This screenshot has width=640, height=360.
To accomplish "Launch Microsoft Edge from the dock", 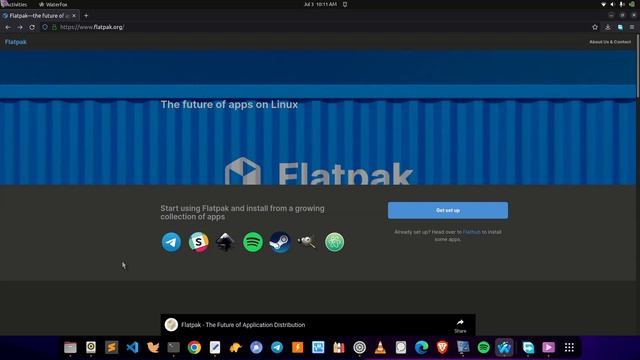I will tap(421, 347).
